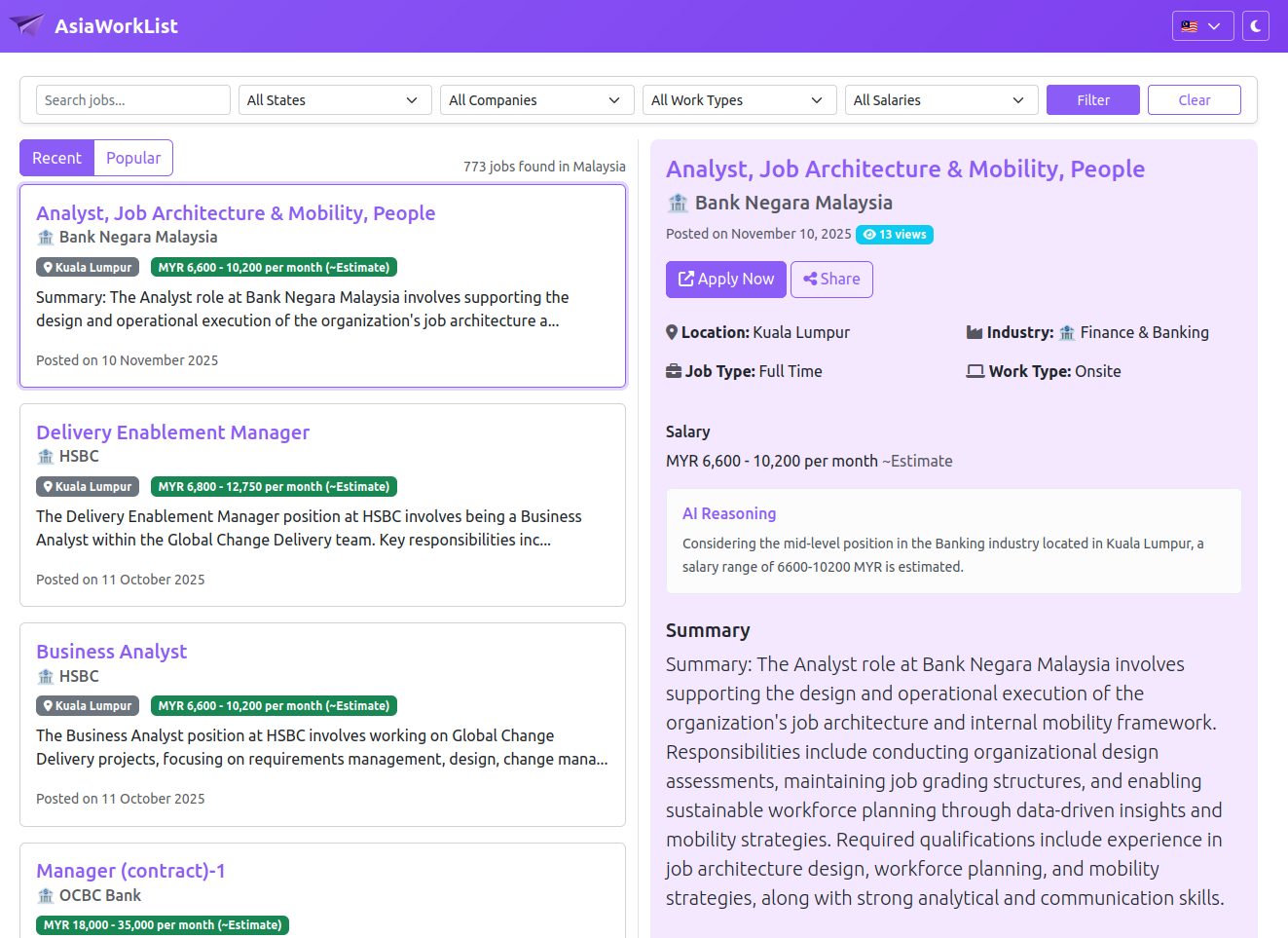Expand the All Work Types dropdown
Screen dimensions: 1288x938
(740, 100)
